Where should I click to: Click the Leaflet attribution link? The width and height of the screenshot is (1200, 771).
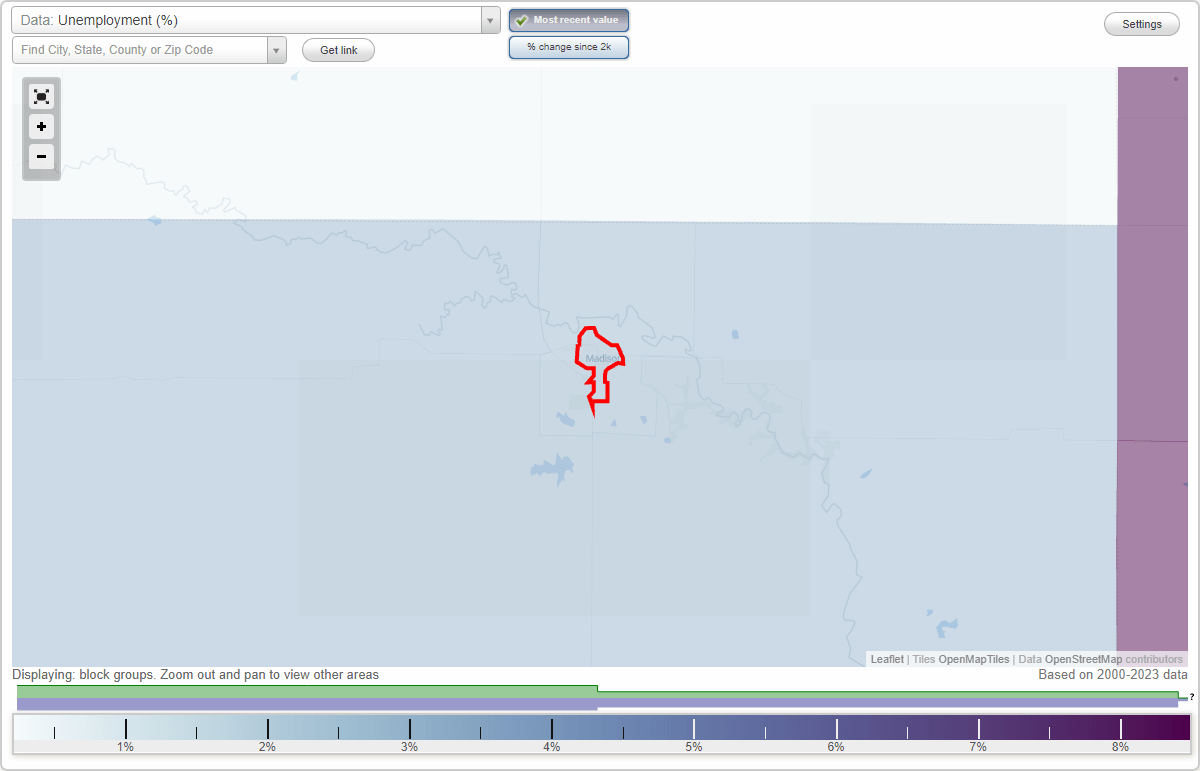pos(887,659)
